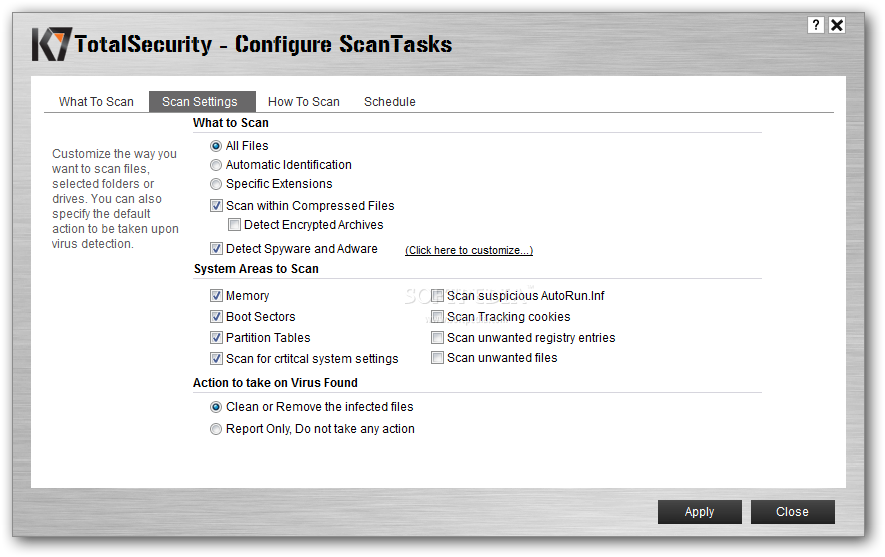The image size is (885, 557).
Task: Click 'Action to take on Virus Found' heading
Action: click(x=275, y=383)
